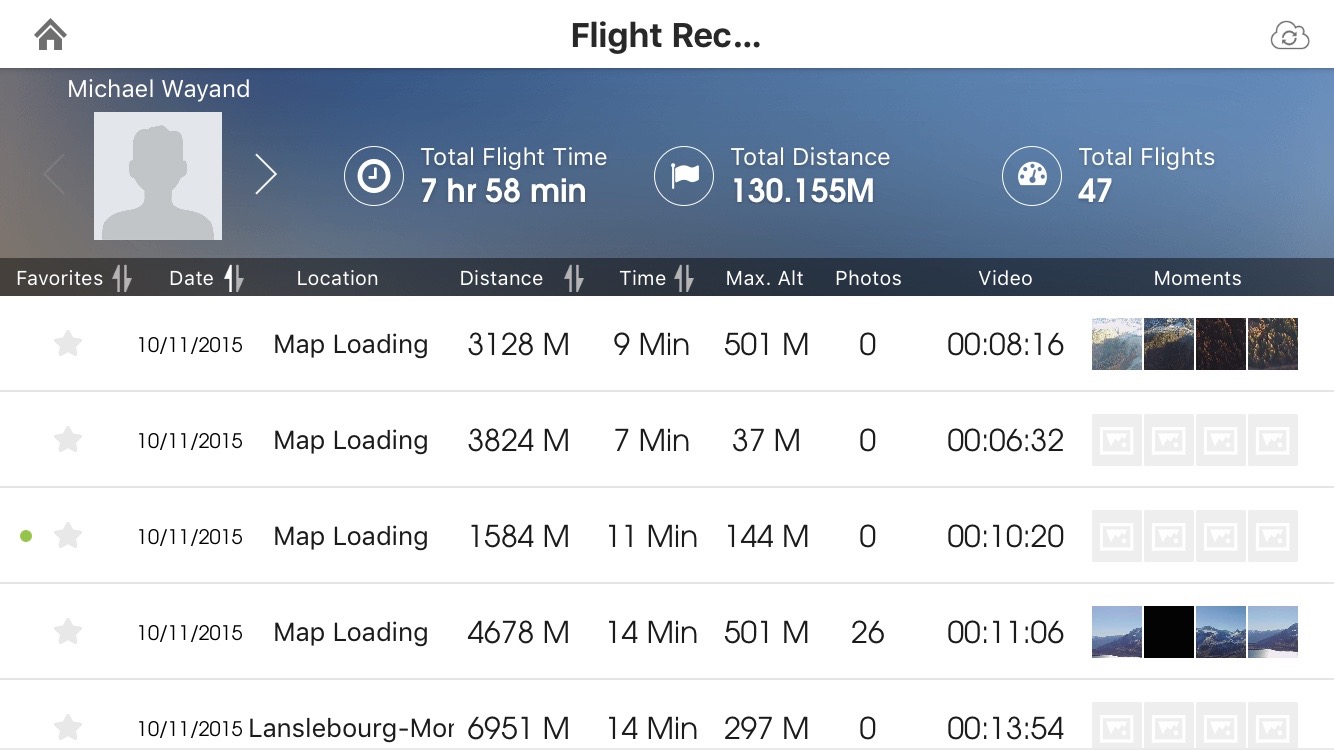This screenshot has height=750, width=1334.
Task: Open the 4678 M flight record
Action: (518, 632)
